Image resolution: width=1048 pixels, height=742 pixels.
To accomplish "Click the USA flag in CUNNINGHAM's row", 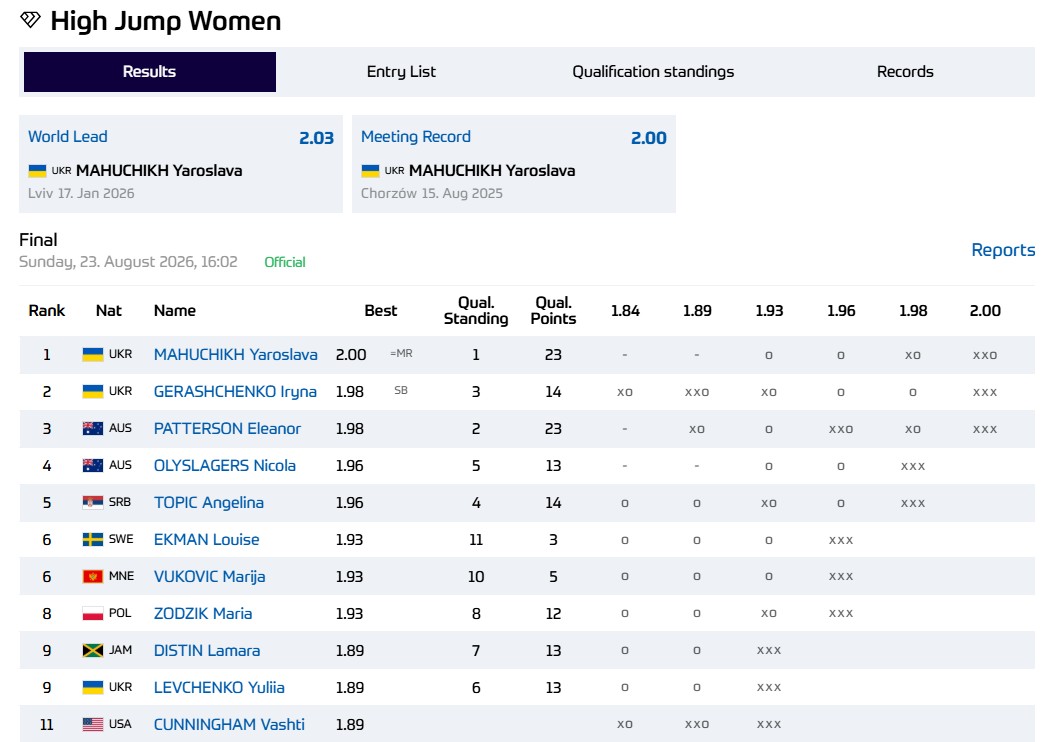I will (93, 724).
